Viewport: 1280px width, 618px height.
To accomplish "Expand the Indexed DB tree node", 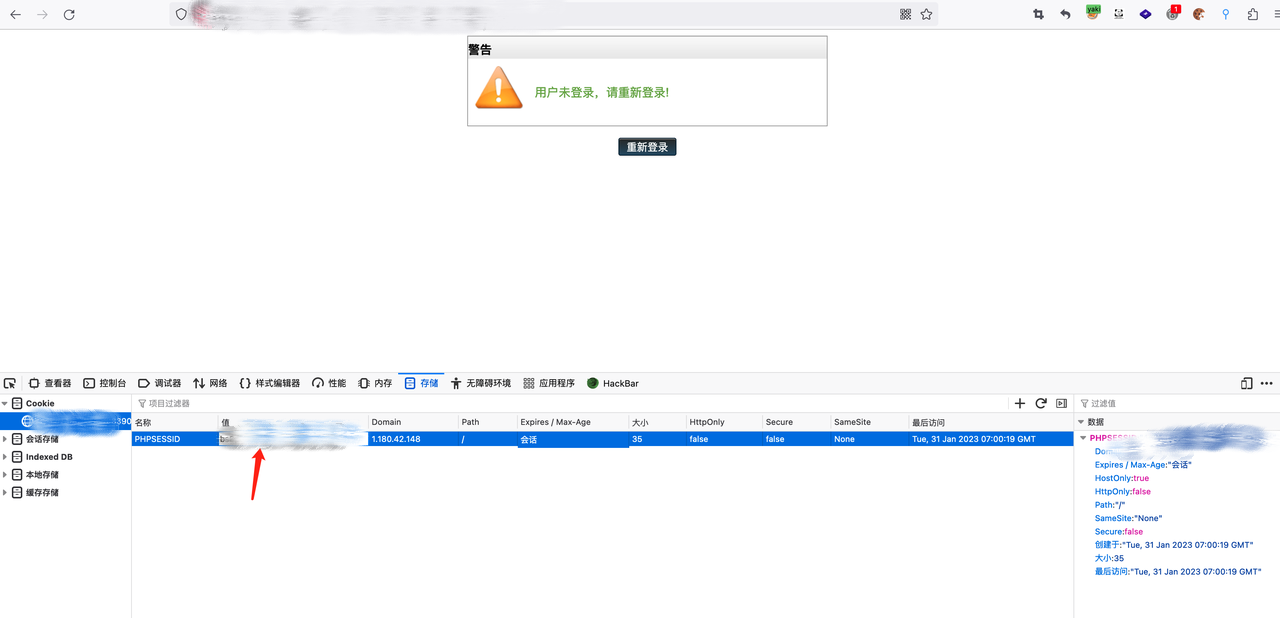I will [x=5, y=457].
